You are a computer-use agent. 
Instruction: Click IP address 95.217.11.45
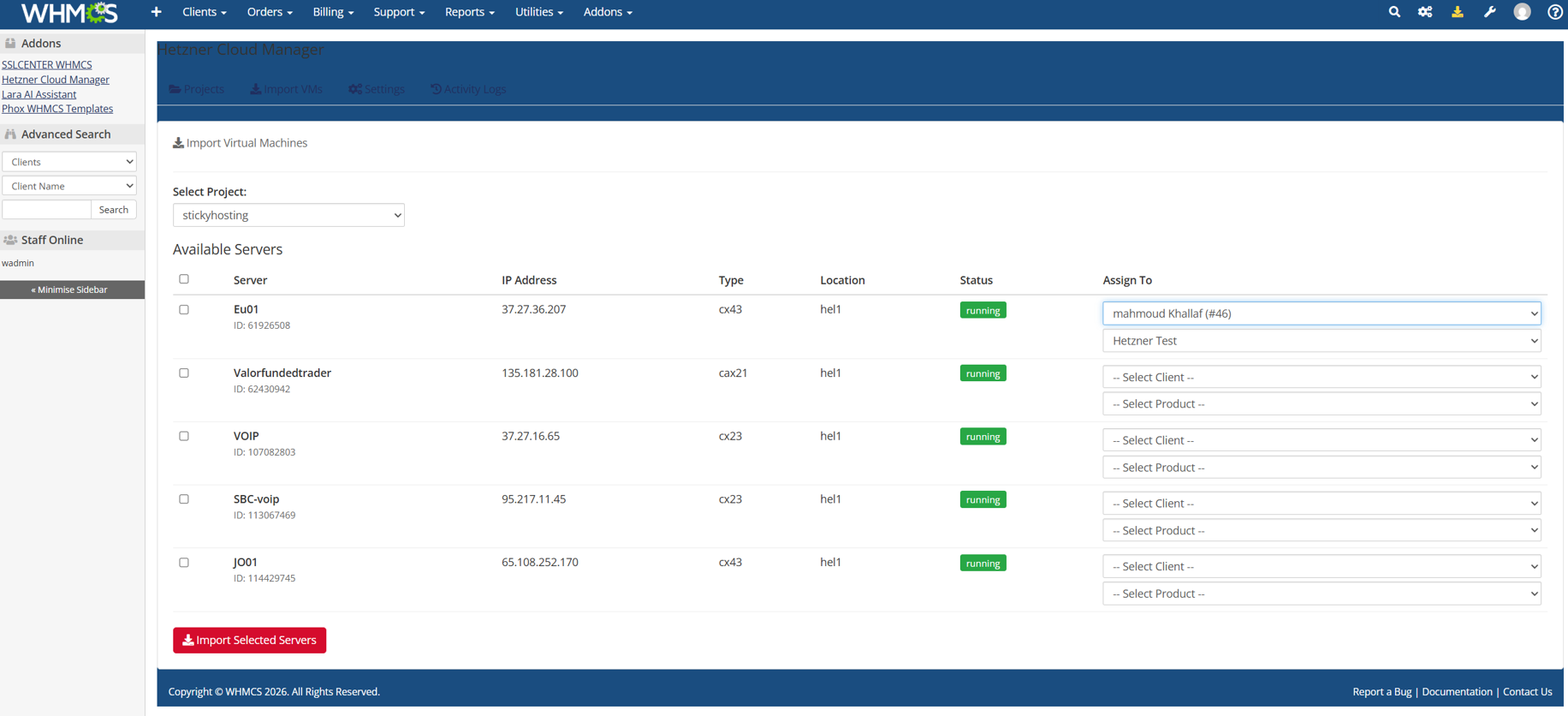[x=534, y=499]
